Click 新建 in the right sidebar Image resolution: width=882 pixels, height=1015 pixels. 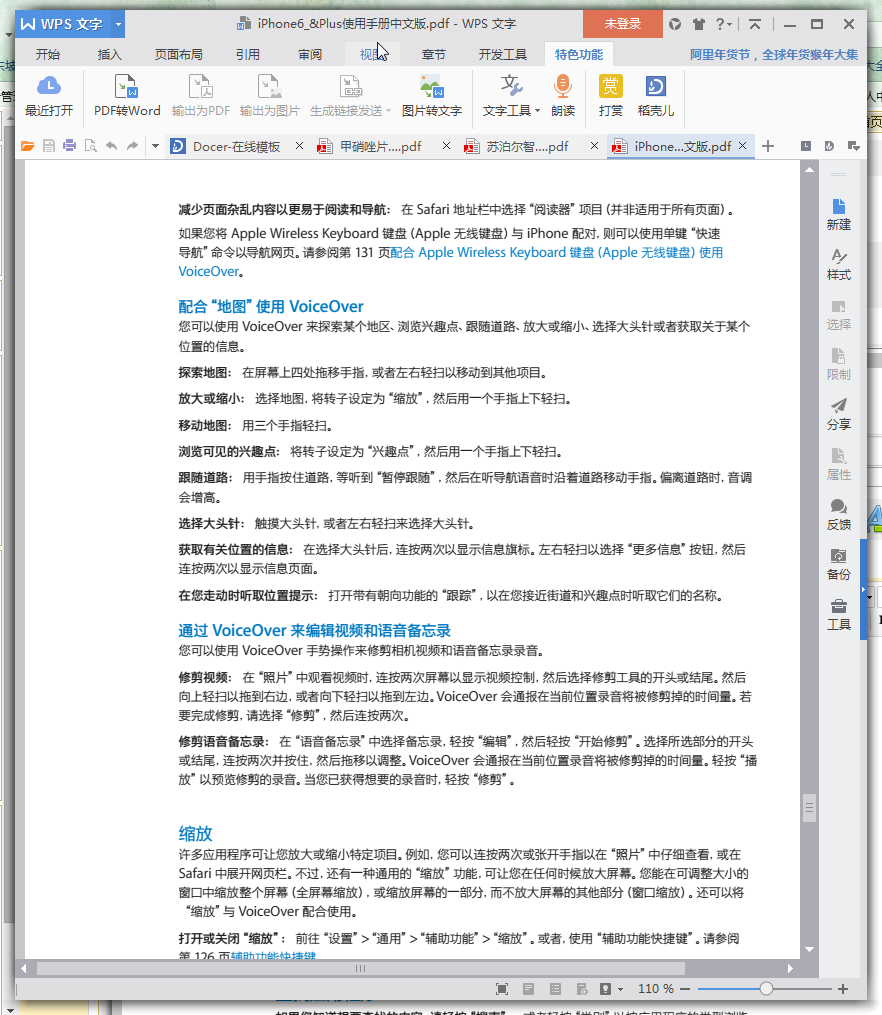point(838,213)
